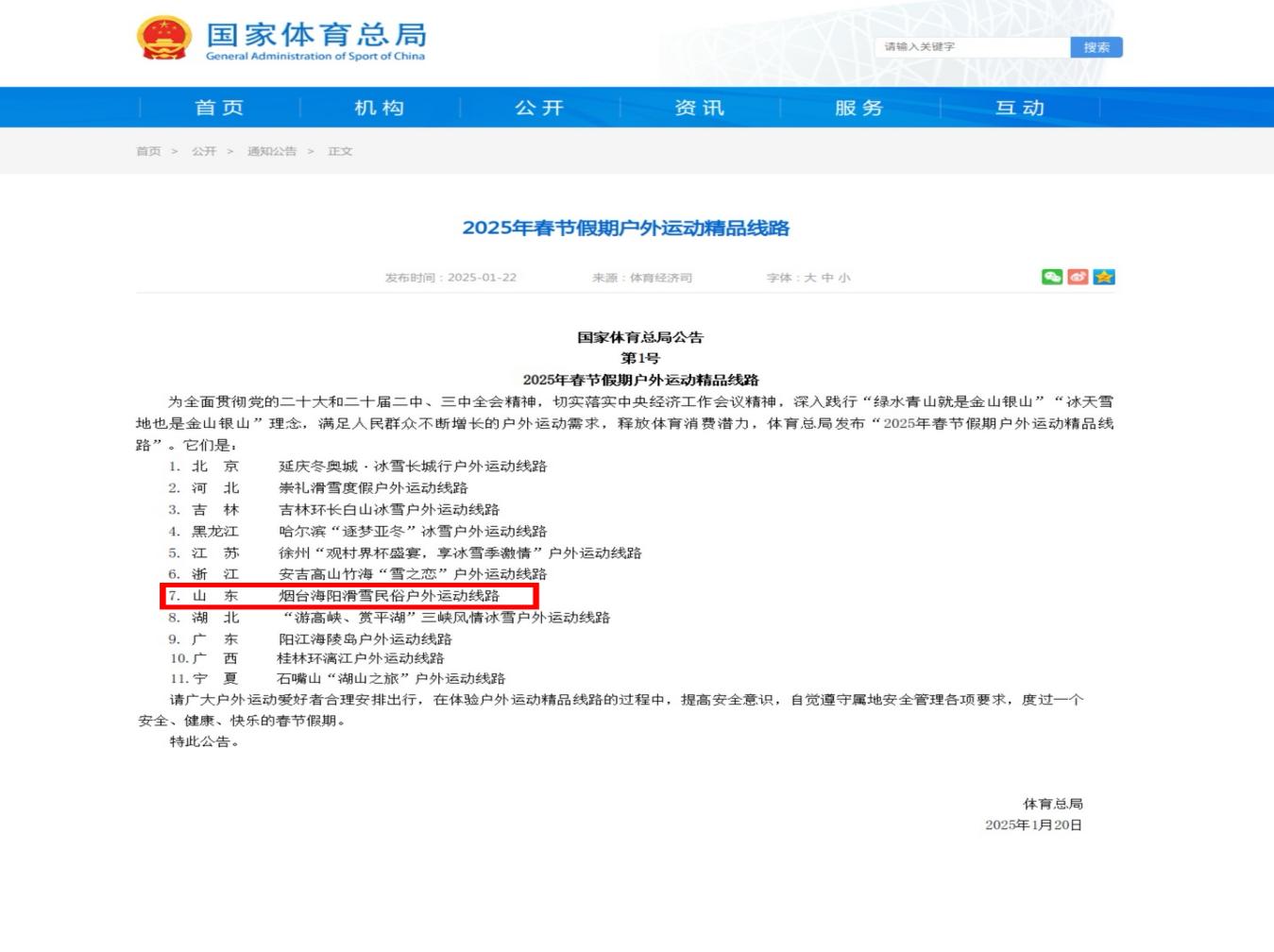This screenshot has width=1274, height=952.
Task: Share article via WeChat icon
Action: pos(1051,277)
